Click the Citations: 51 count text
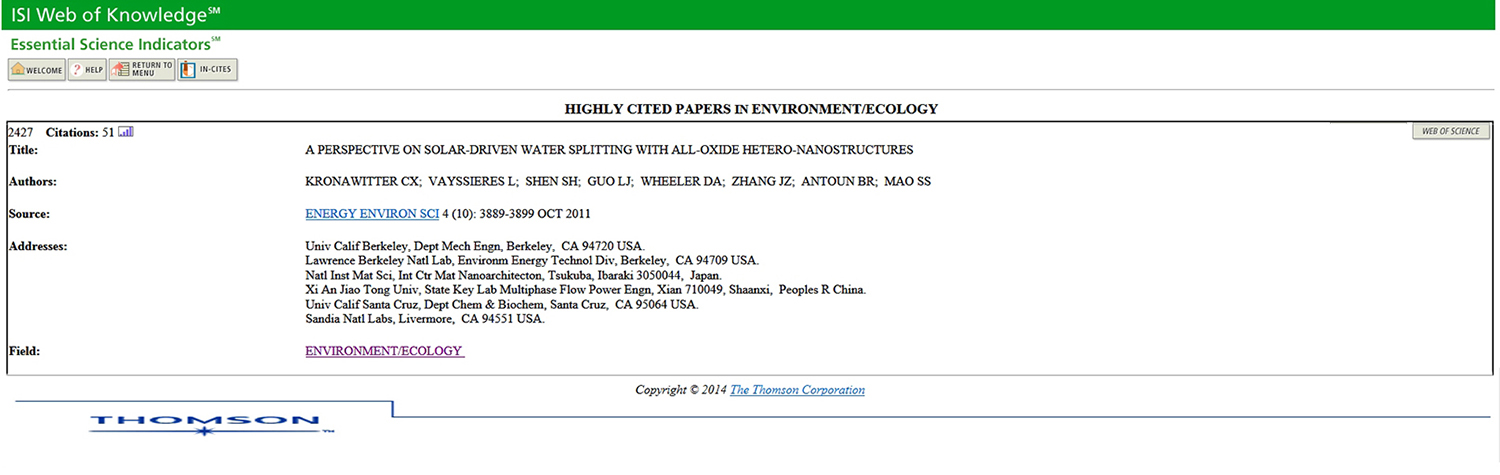Screen dimensions: 1500x475 (x=80, y=132)
